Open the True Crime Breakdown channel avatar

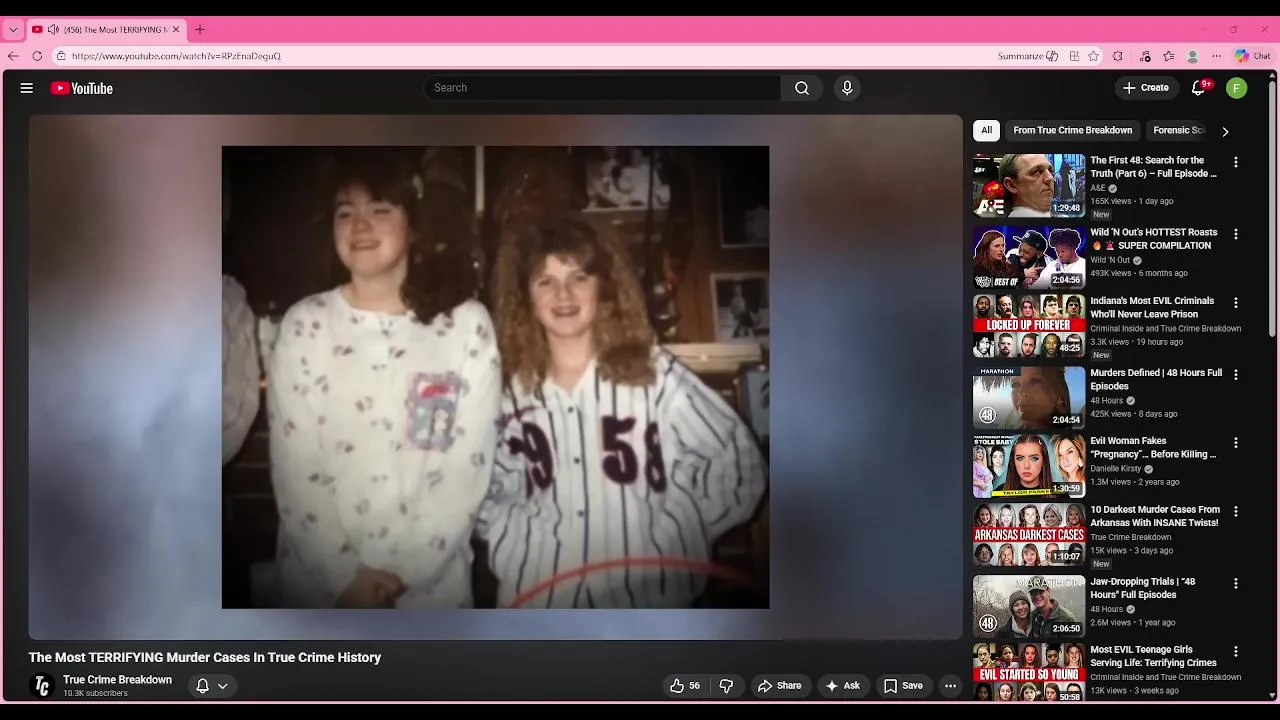pyautogui.click(x=42, y=686)
